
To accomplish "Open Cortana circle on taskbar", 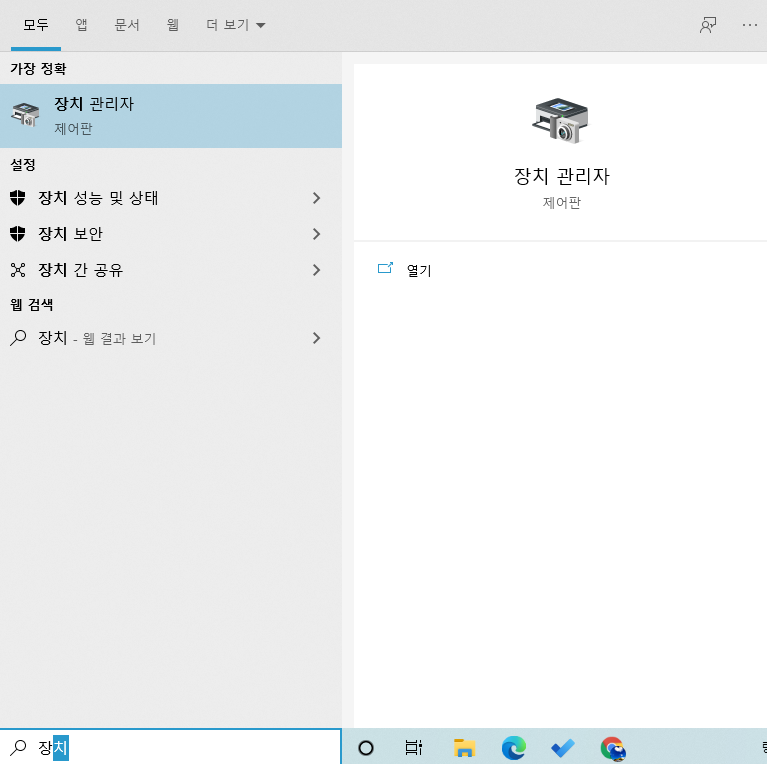I will tap(366, 748).
